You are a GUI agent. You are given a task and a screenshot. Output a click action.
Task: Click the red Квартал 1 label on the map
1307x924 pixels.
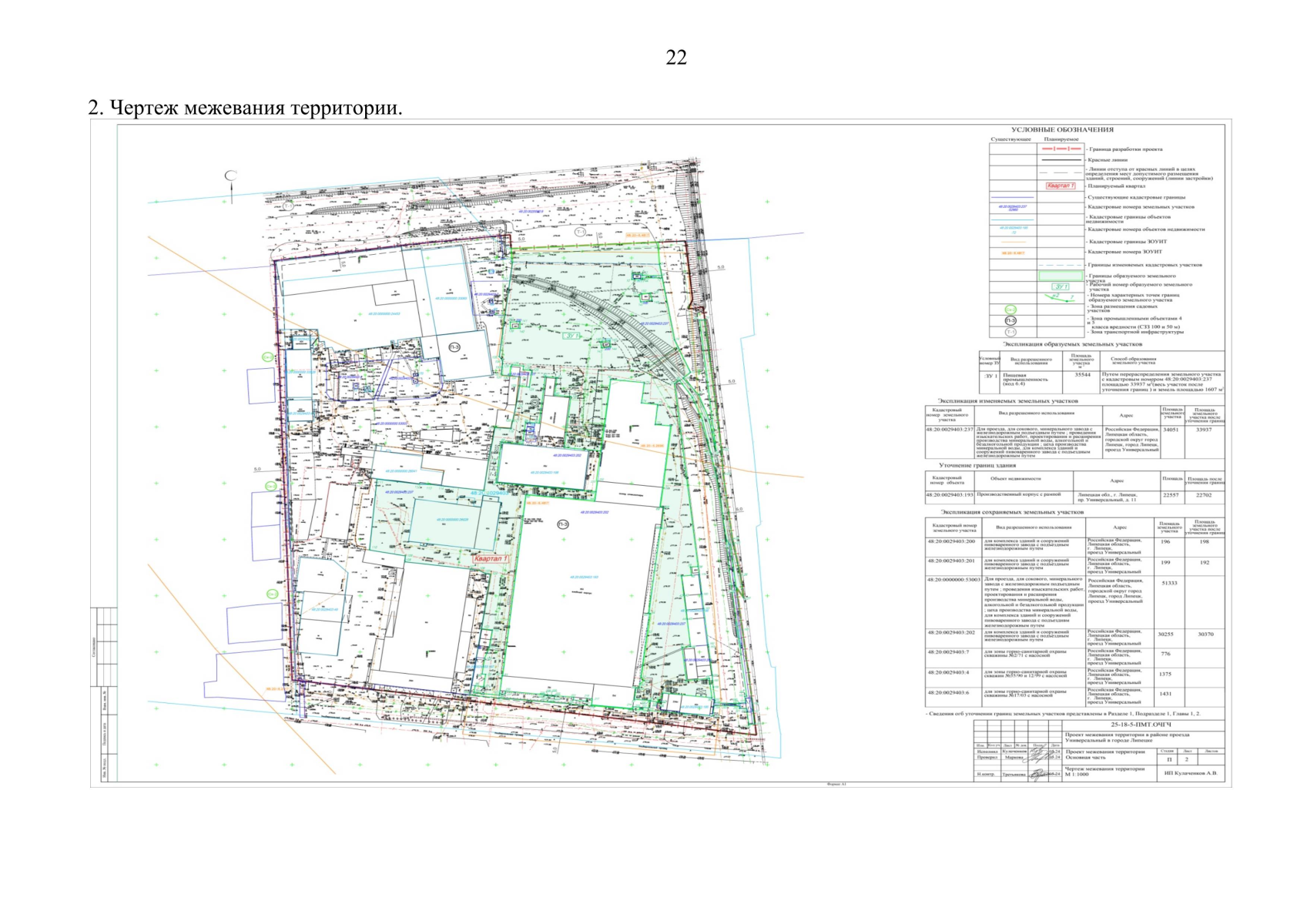tap(491, 558)
